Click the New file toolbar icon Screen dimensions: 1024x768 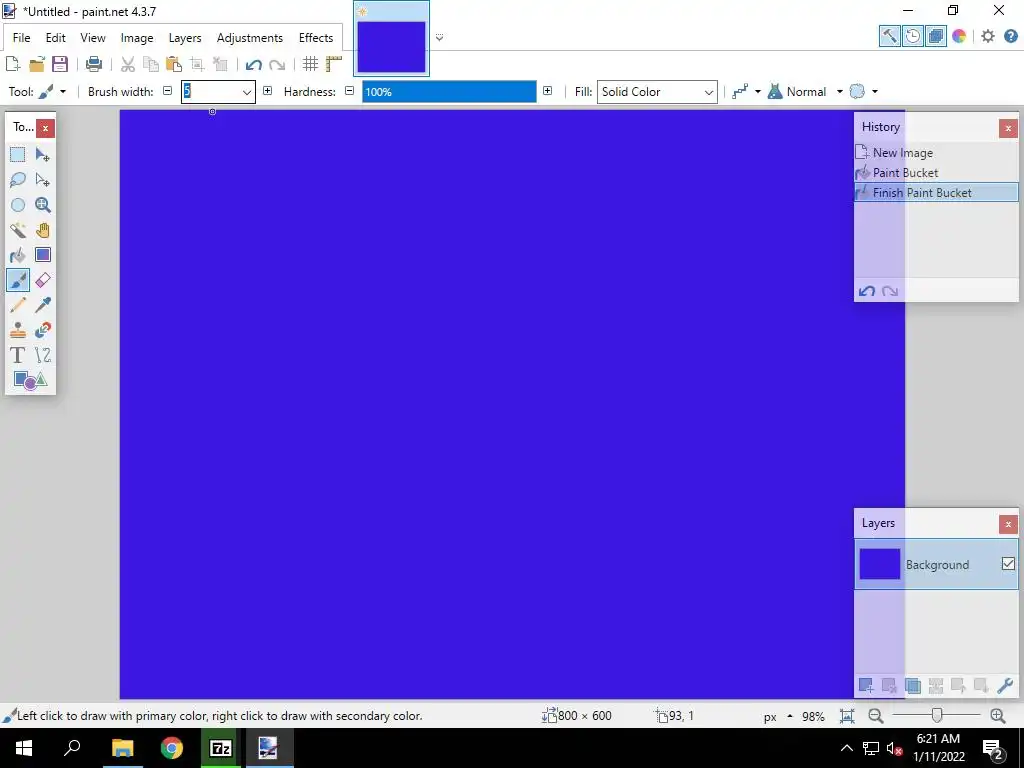click(12, 64)
